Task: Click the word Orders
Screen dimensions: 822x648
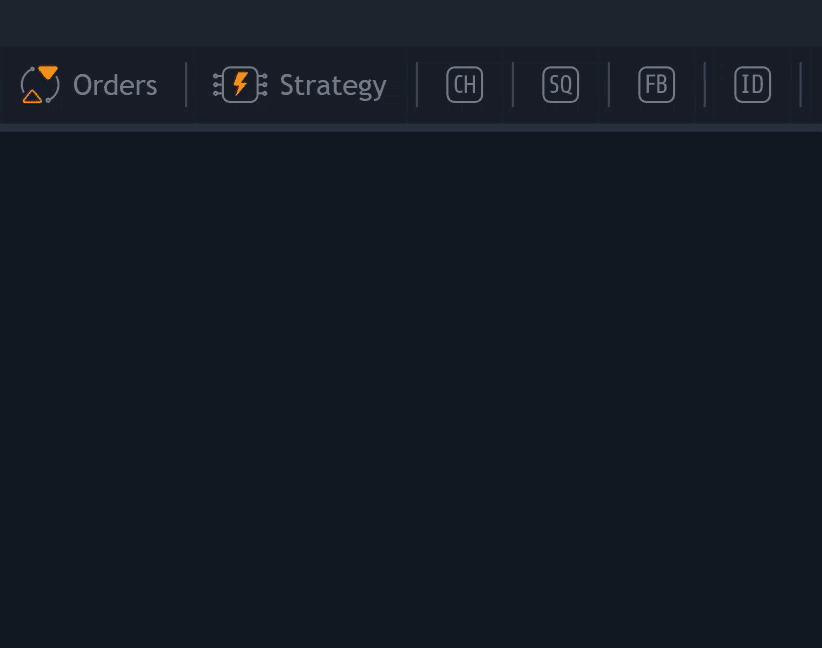Action: pyautogui.click(x=115, y=85)
